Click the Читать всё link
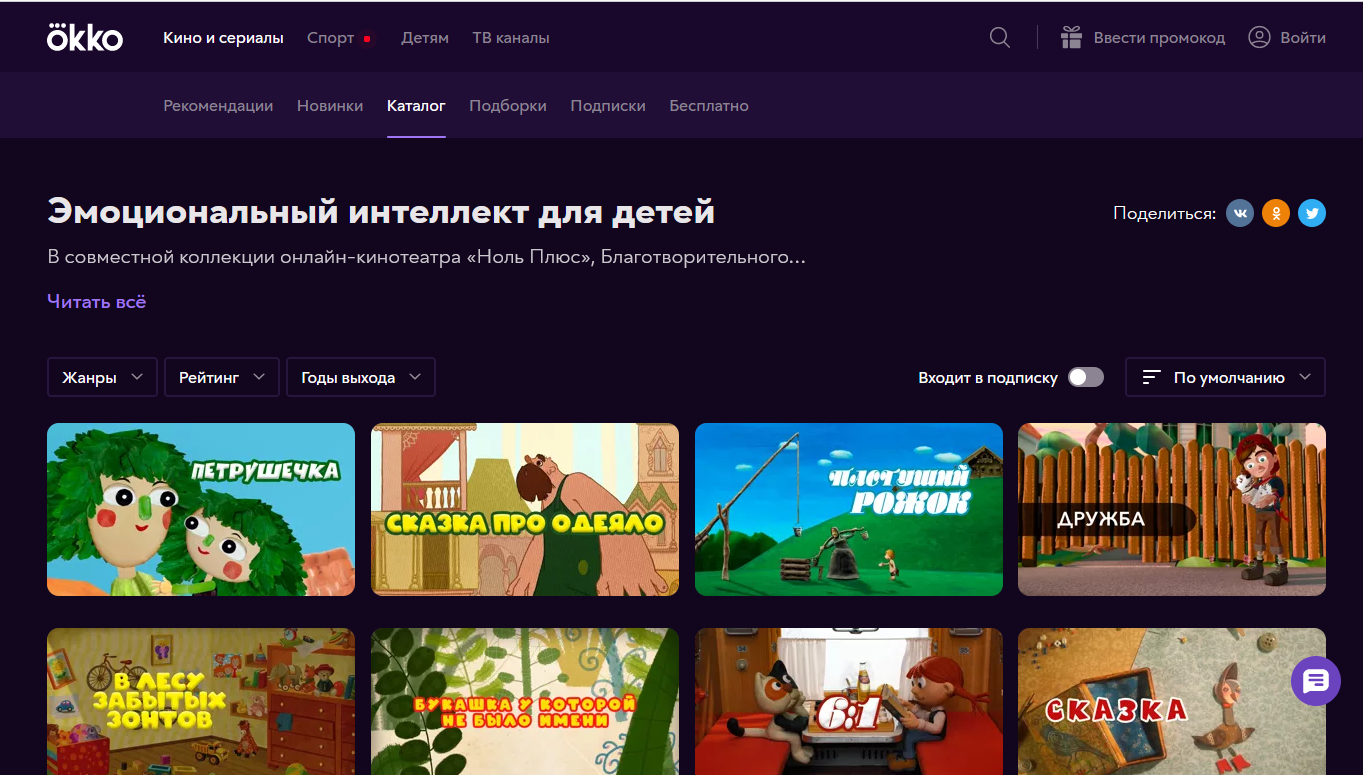1363x775 pixels. pyautogui.click(x=96, y=301)
